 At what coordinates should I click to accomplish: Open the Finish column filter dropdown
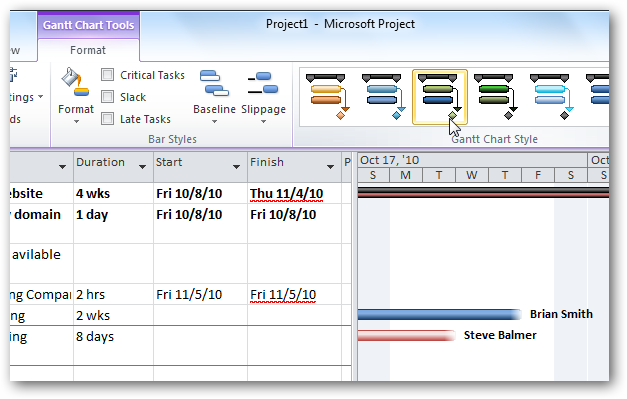[330, 167]
